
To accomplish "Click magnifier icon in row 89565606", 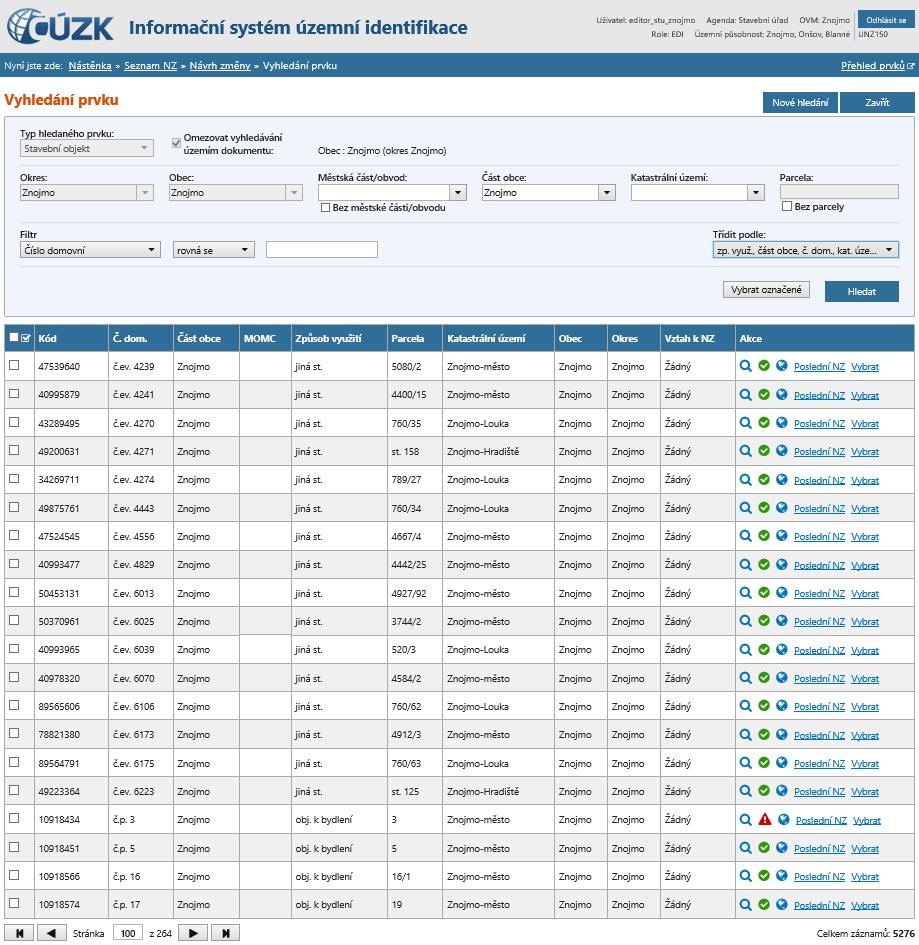I will 745,706.
